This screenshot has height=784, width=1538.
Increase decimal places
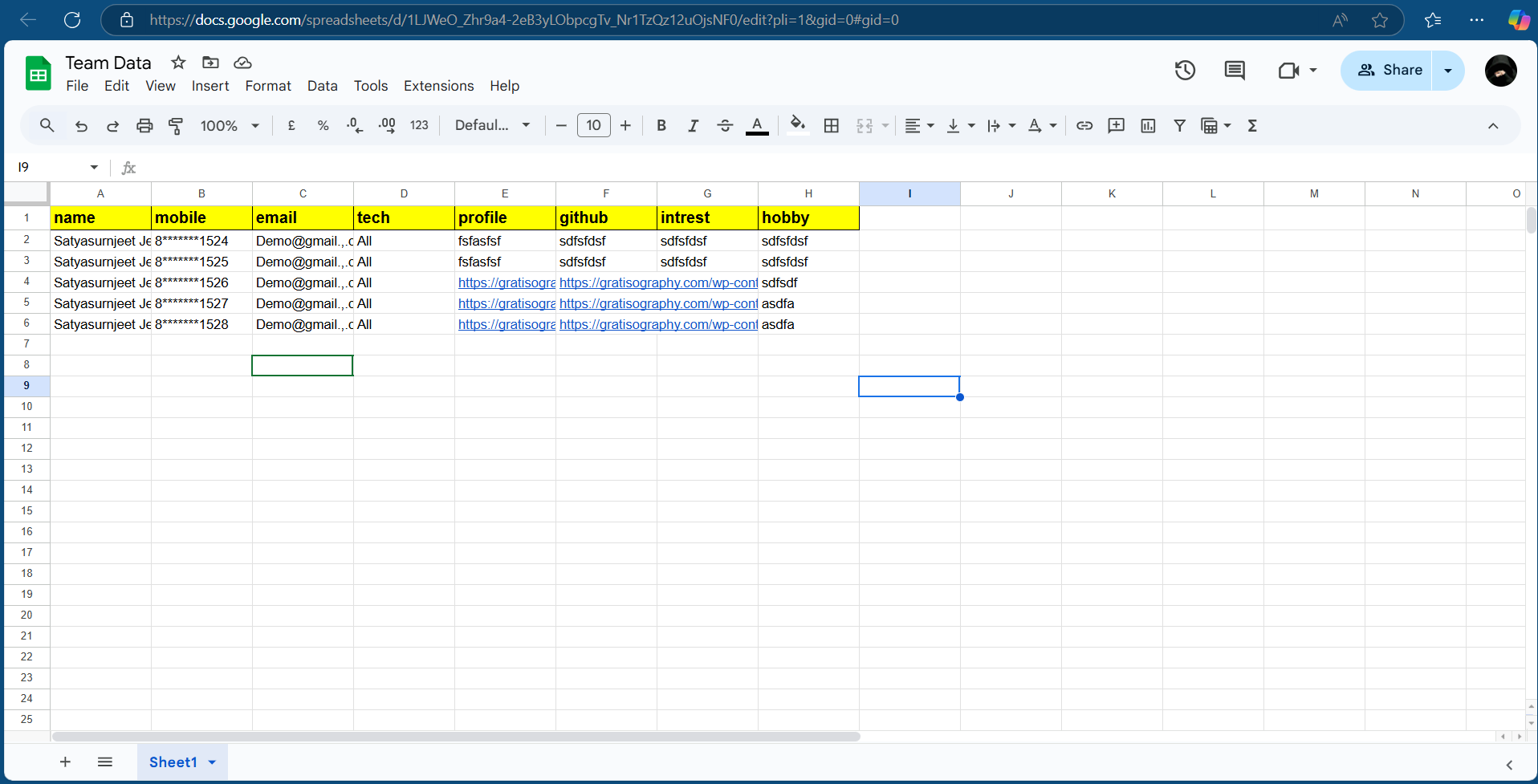(387, 125)
